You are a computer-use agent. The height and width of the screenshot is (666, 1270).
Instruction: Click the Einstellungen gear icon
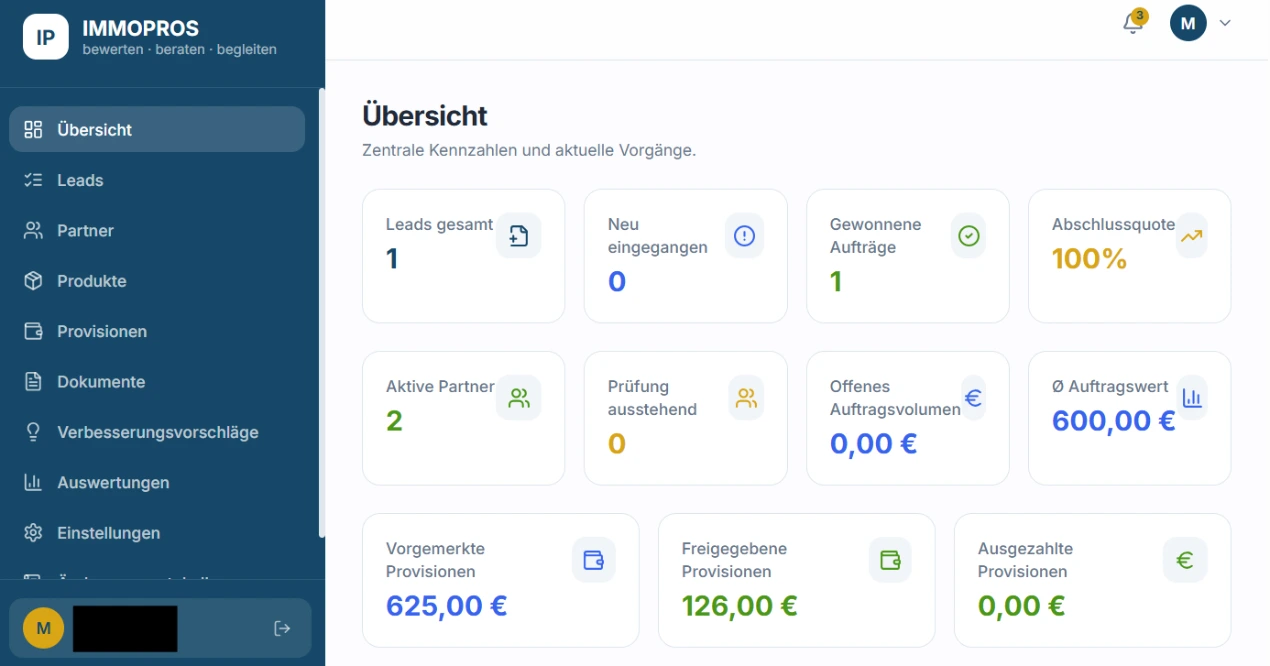(x=33, y=533)
